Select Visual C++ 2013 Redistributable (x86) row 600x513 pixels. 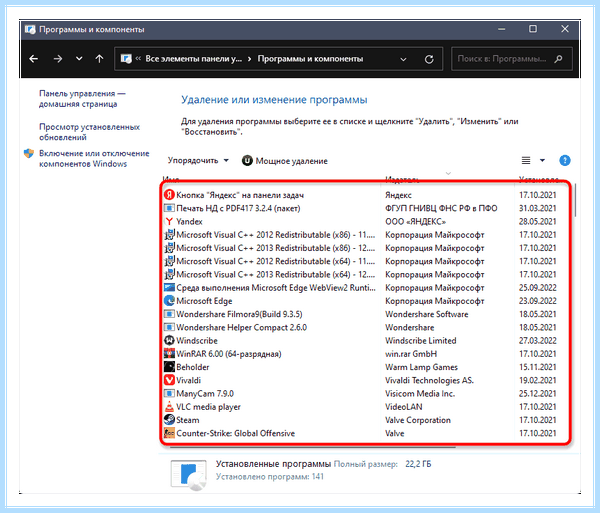pyautogui.click(x=360, y=248)
